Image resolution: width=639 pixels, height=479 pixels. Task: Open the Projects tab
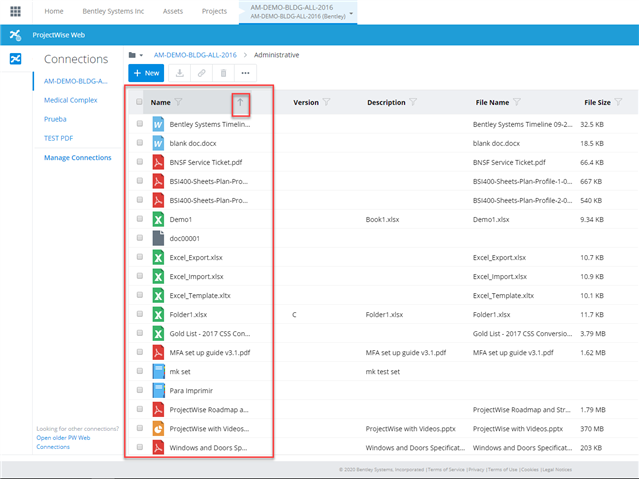214,11
